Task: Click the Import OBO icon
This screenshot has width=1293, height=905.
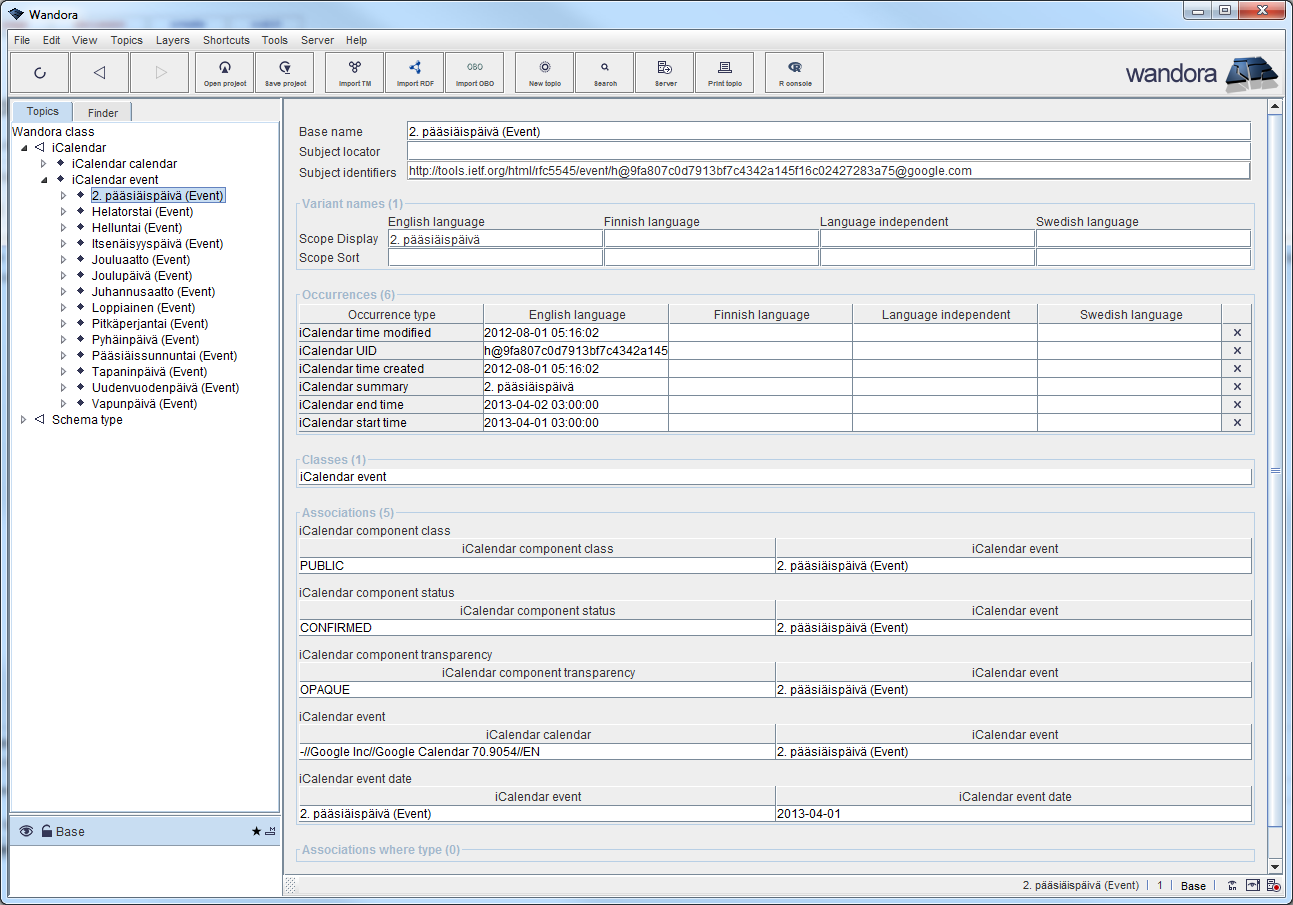Action: click(475, 72)
